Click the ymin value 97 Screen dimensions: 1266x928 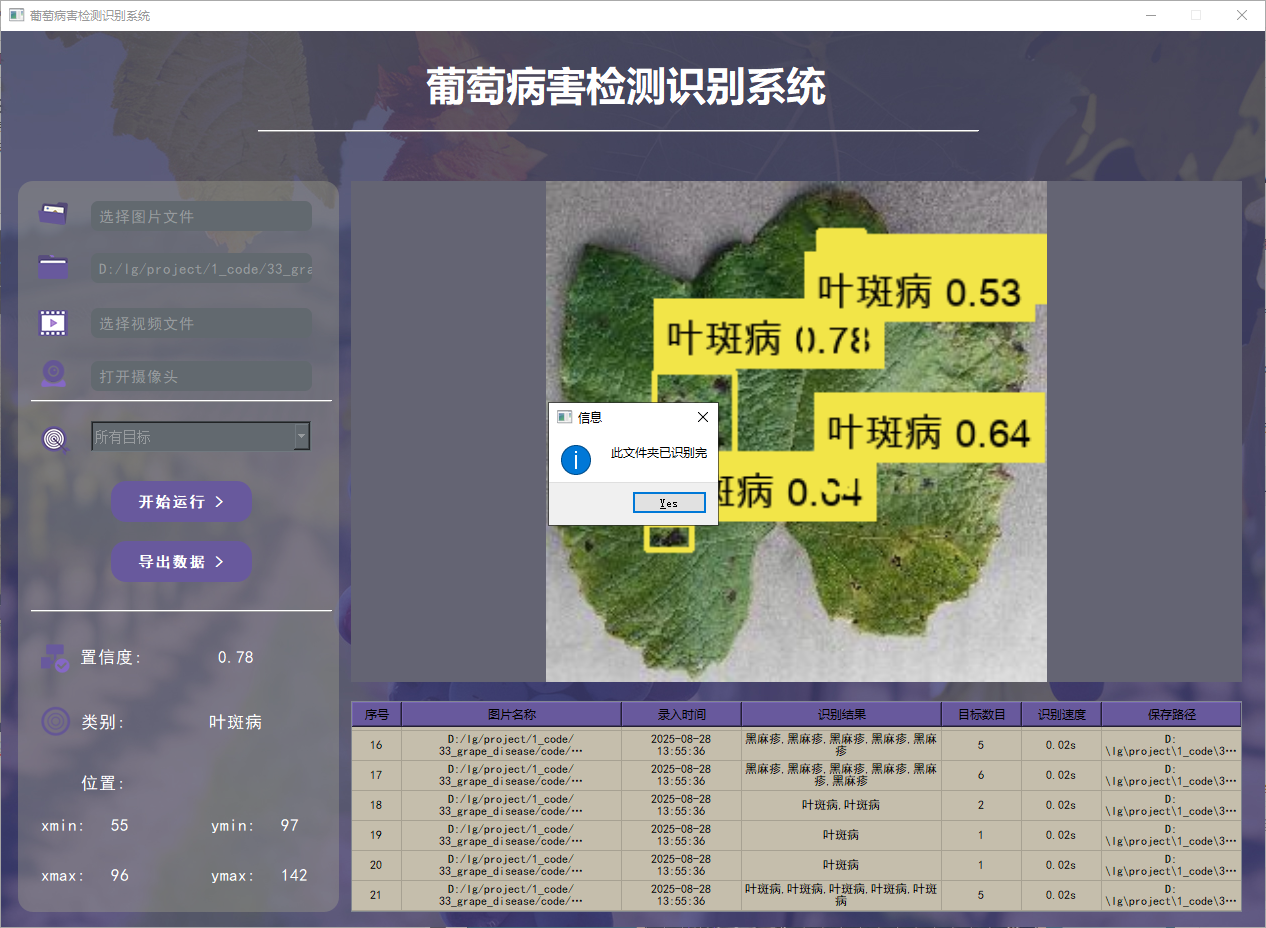[x=289, y=825]
